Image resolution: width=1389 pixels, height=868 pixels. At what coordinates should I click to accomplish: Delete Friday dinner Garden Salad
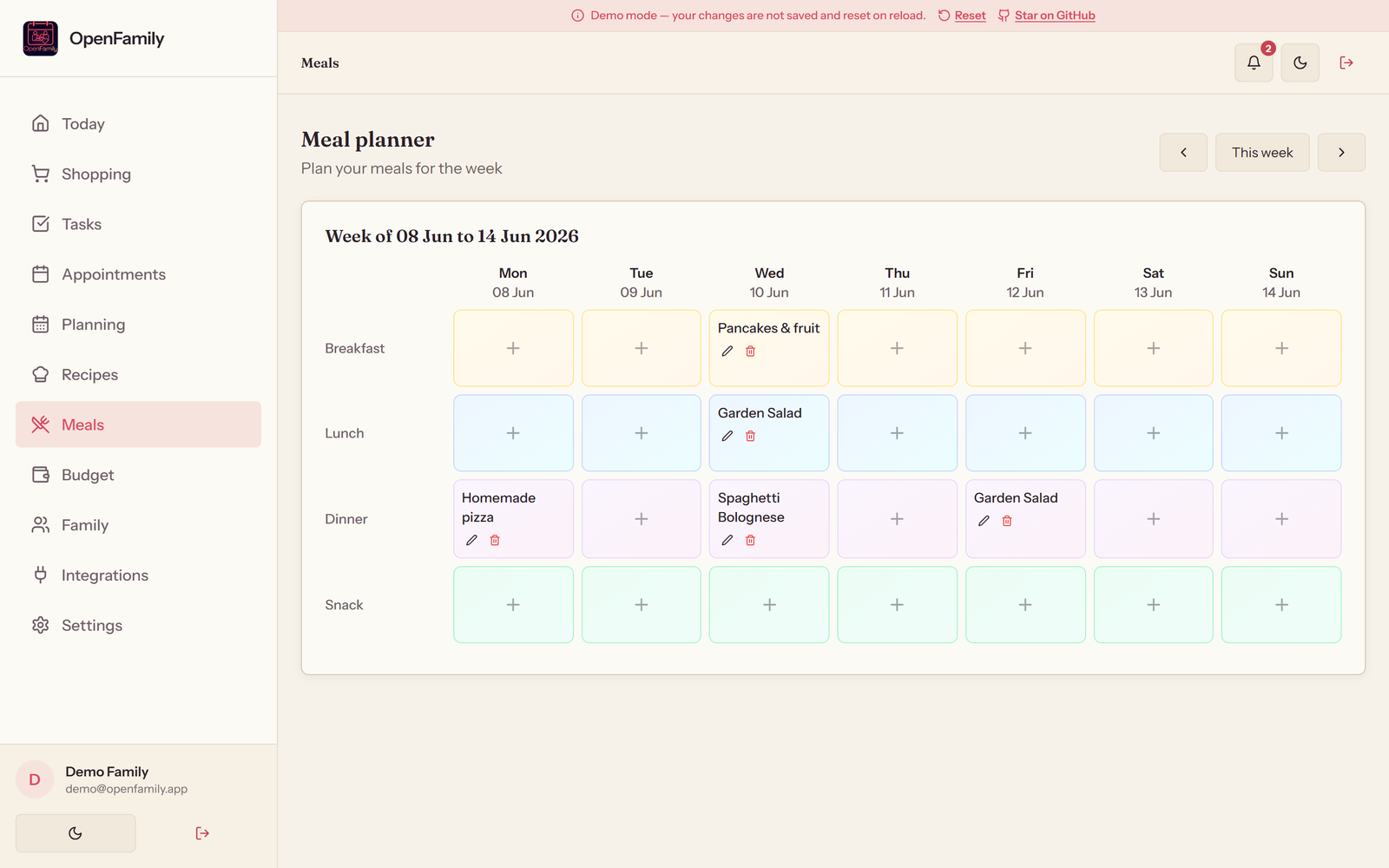pyautogui.click(x=1007, y=521)
